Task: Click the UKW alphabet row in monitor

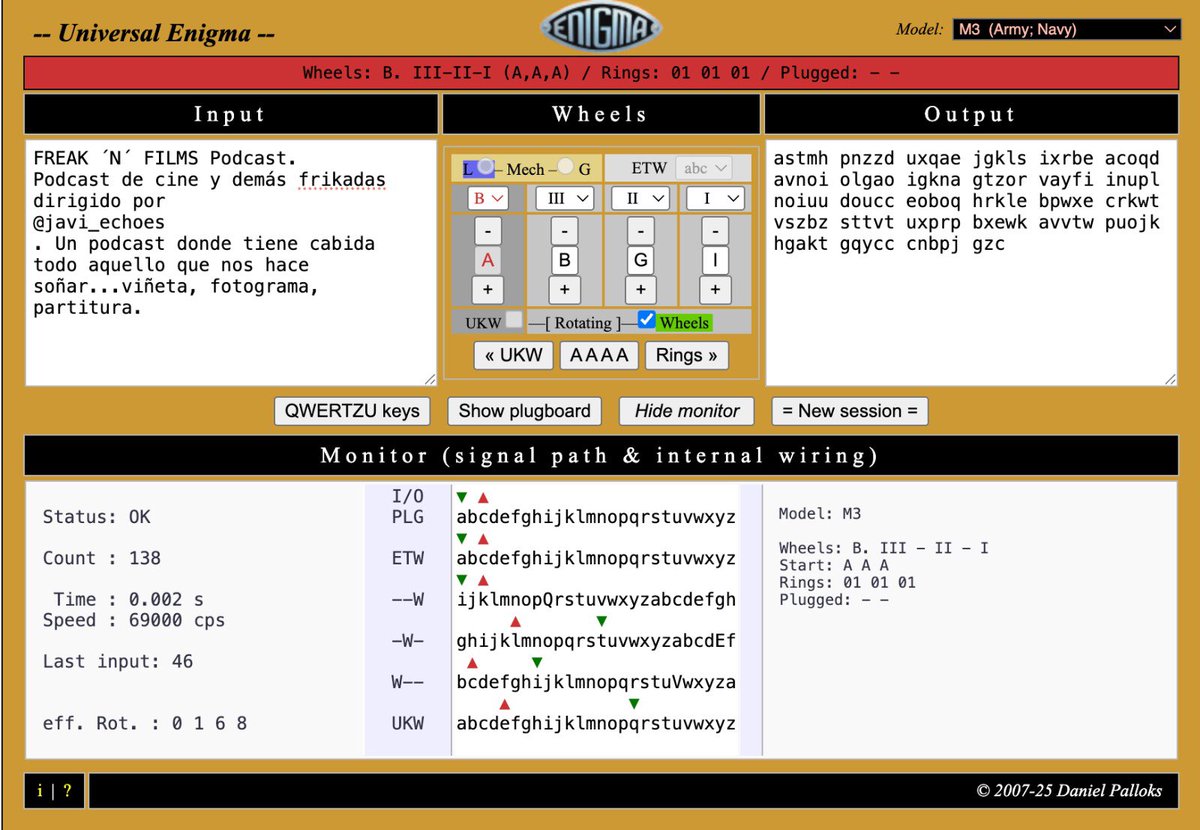Action: [x=596, y=723]
